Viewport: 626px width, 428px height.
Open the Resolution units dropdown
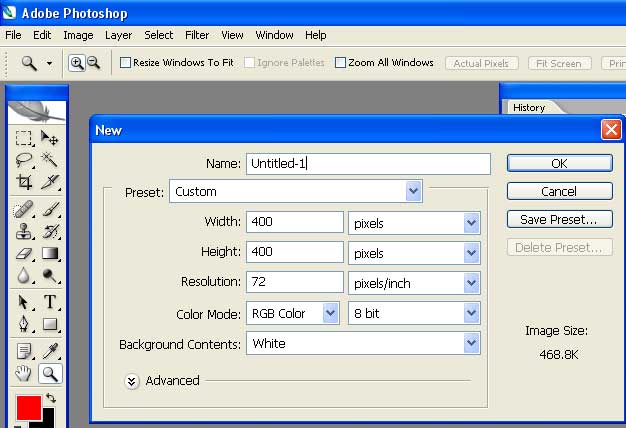pos(414,283)
